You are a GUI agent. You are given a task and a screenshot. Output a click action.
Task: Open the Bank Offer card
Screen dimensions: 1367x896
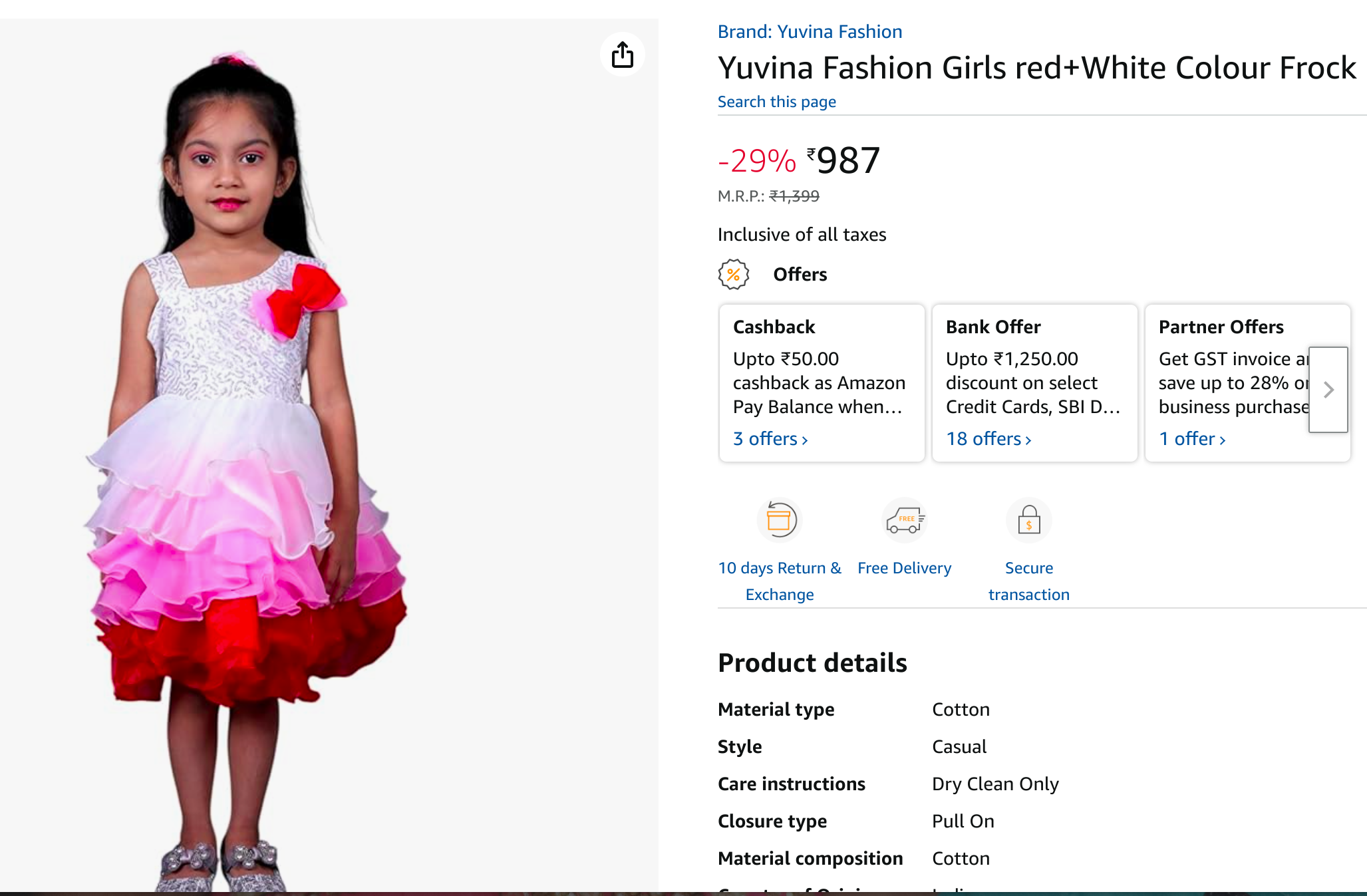pos(1034,373)
